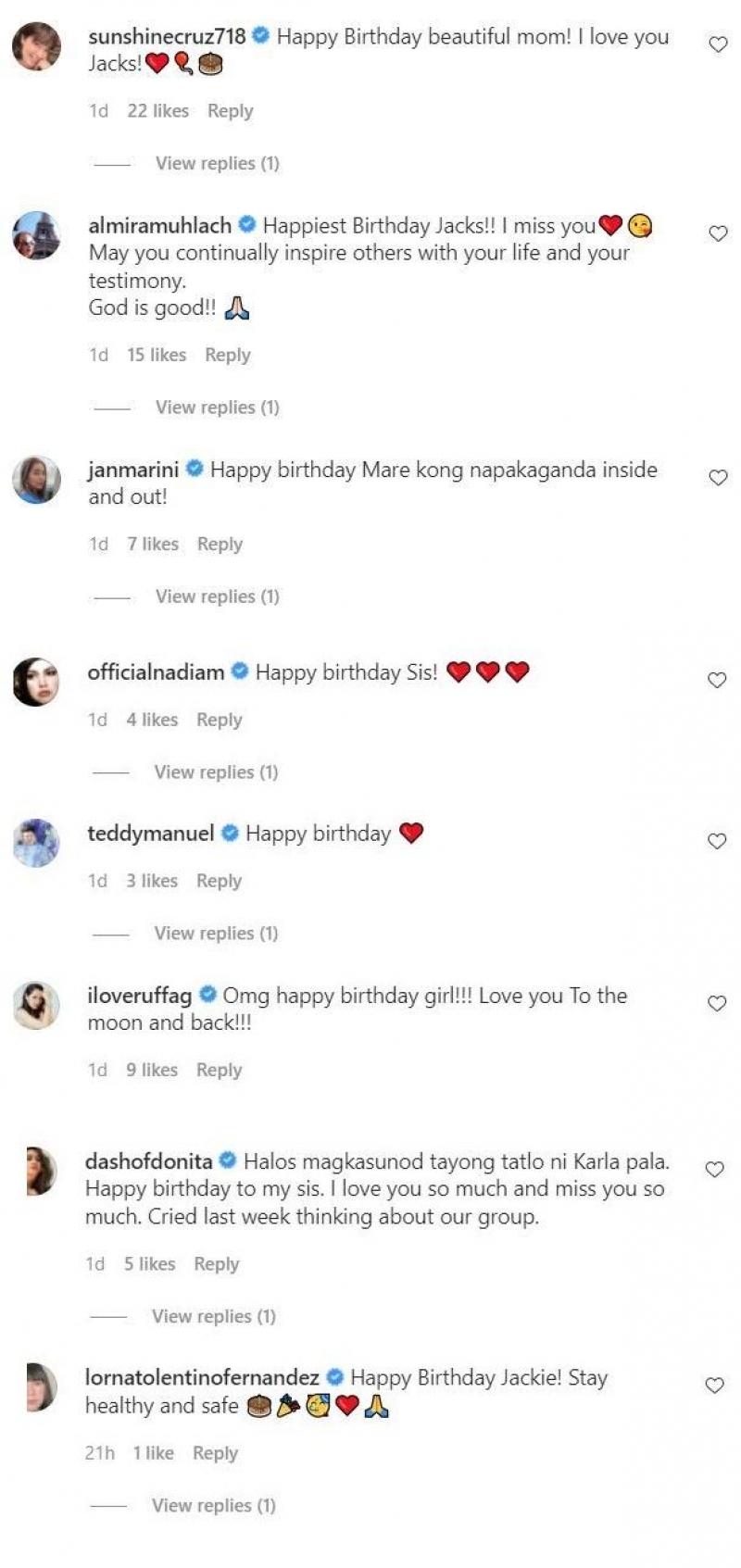The height and width of the screenshot is (1568, 741).
Task: Heart lornatolentinofernandez's comment
Action: coord(714,1386)
